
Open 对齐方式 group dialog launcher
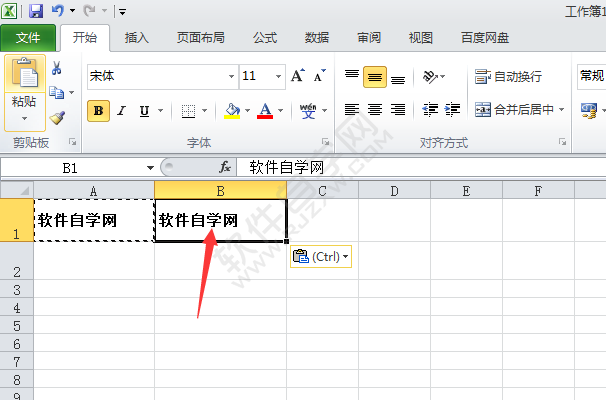pyautogui.click(x=562, y=142)
